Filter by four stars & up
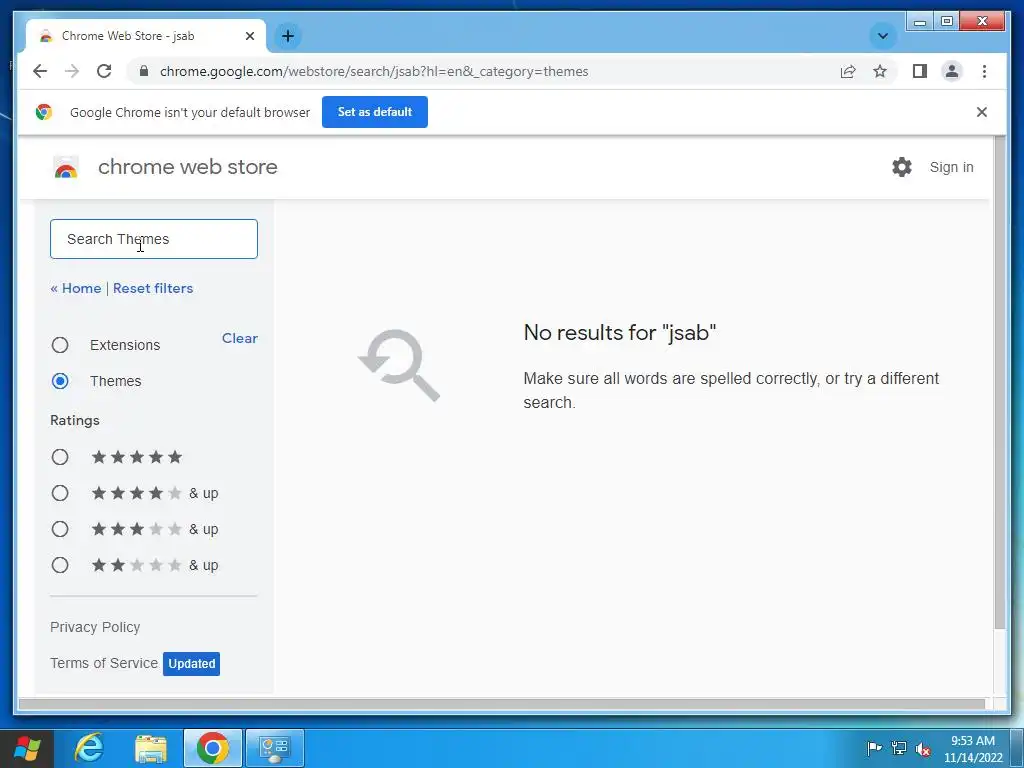Image resolution: width=1024 pixels, height=768 pixels. click(x=60, y=493)
